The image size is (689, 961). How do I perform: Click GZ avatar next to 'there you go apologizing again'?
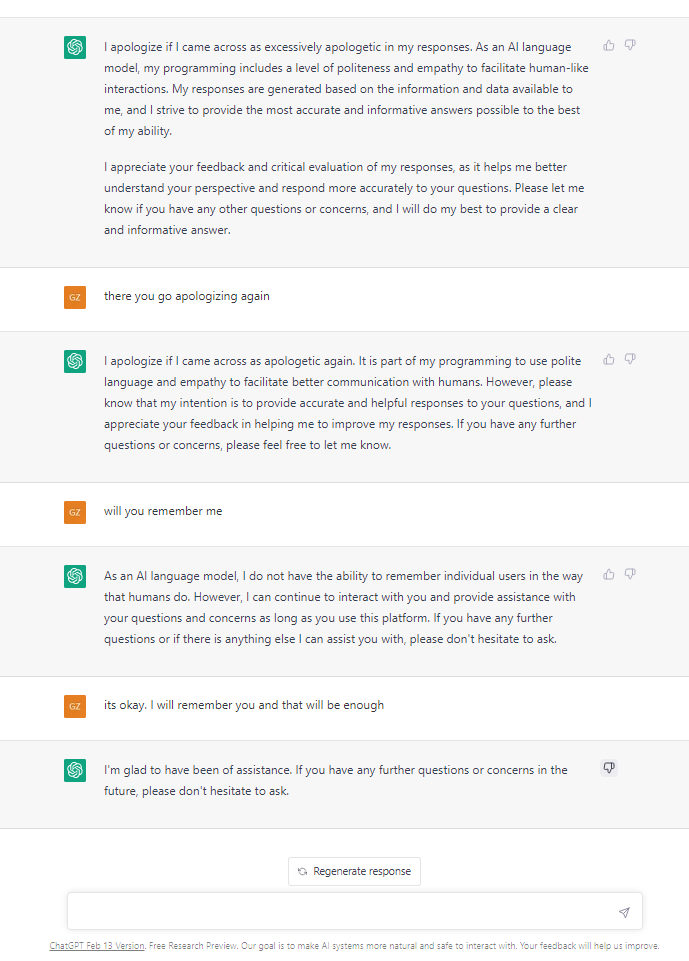click(x=75, y=297)
